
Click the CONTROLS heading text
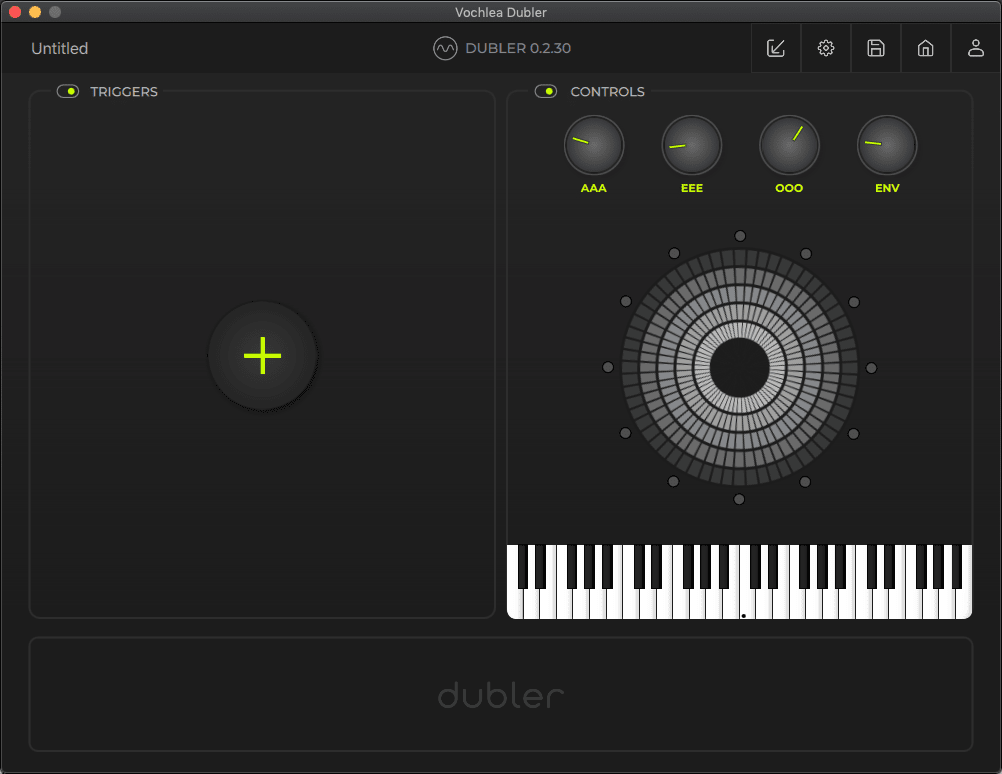(607, 91)
